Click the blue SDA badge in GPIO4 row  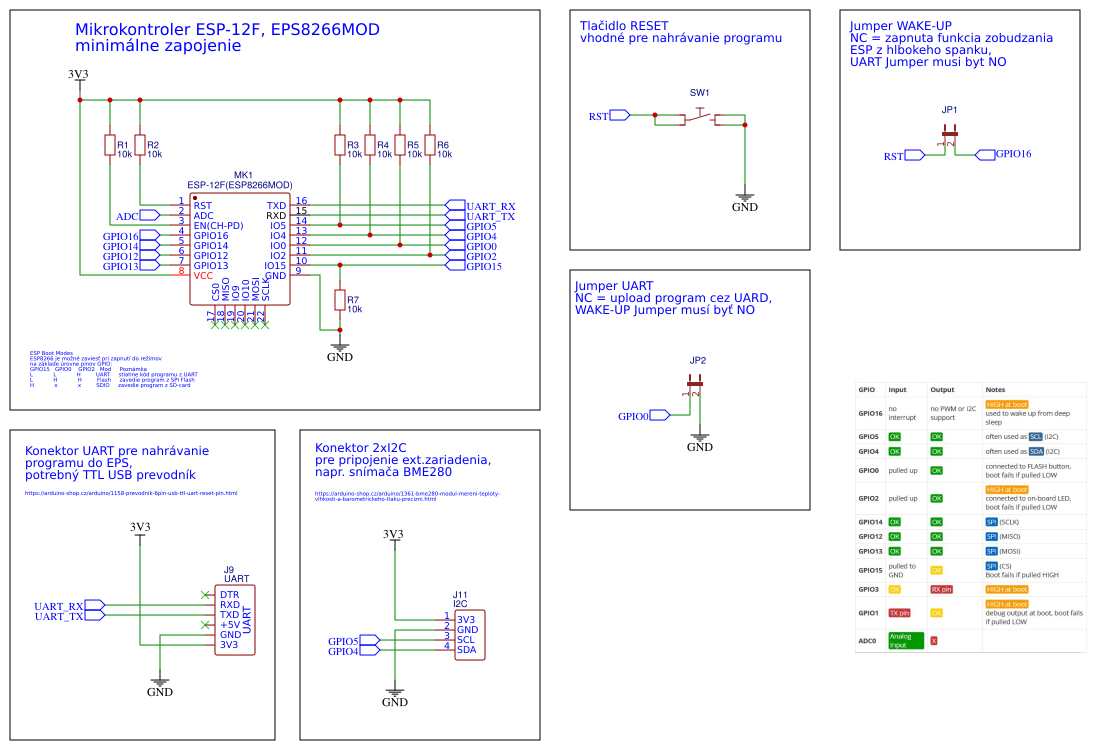(x=1036, y=452)
